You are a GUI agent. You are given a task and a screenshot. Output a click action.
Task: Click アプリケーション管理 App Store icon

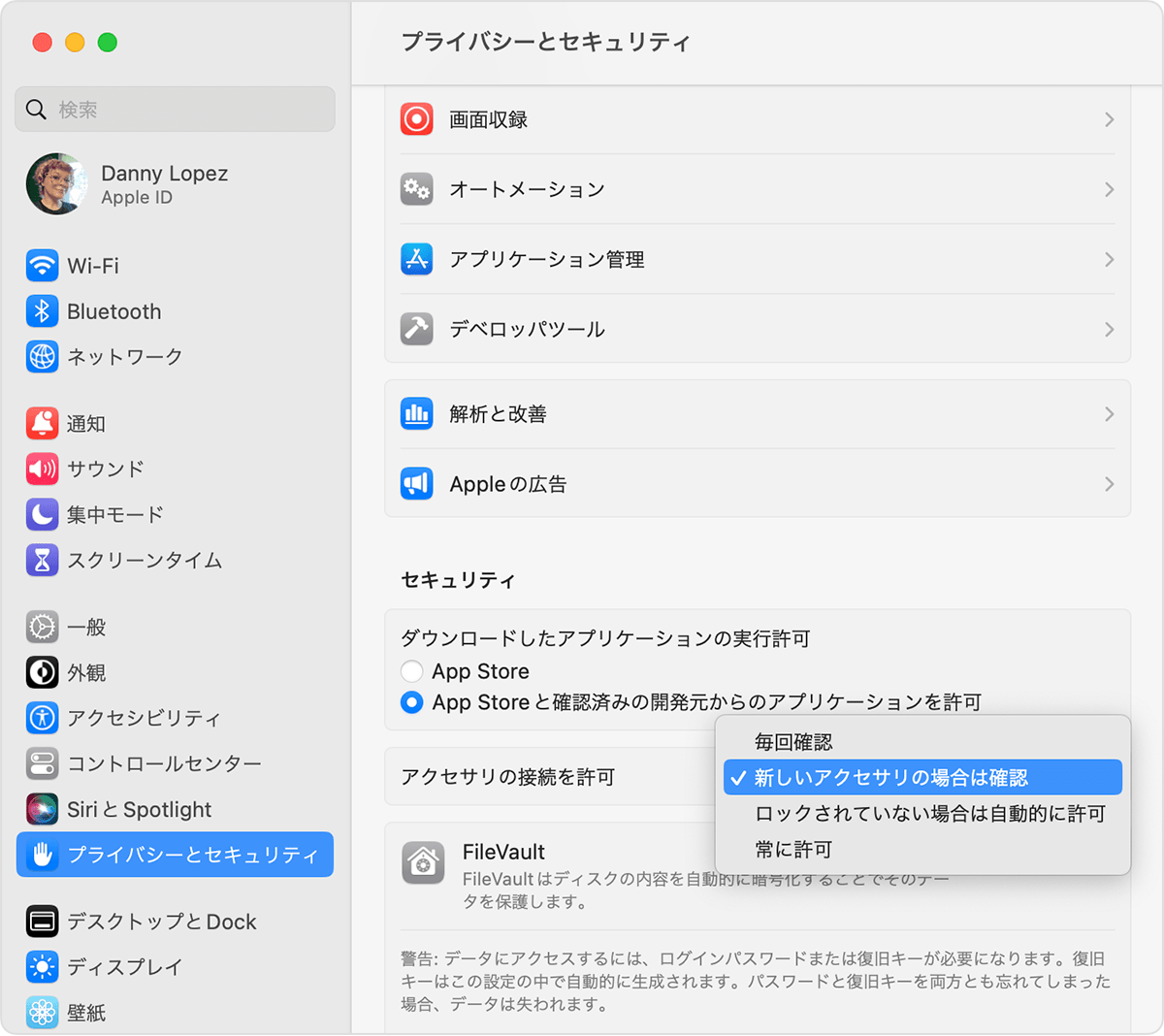[417, 259]
